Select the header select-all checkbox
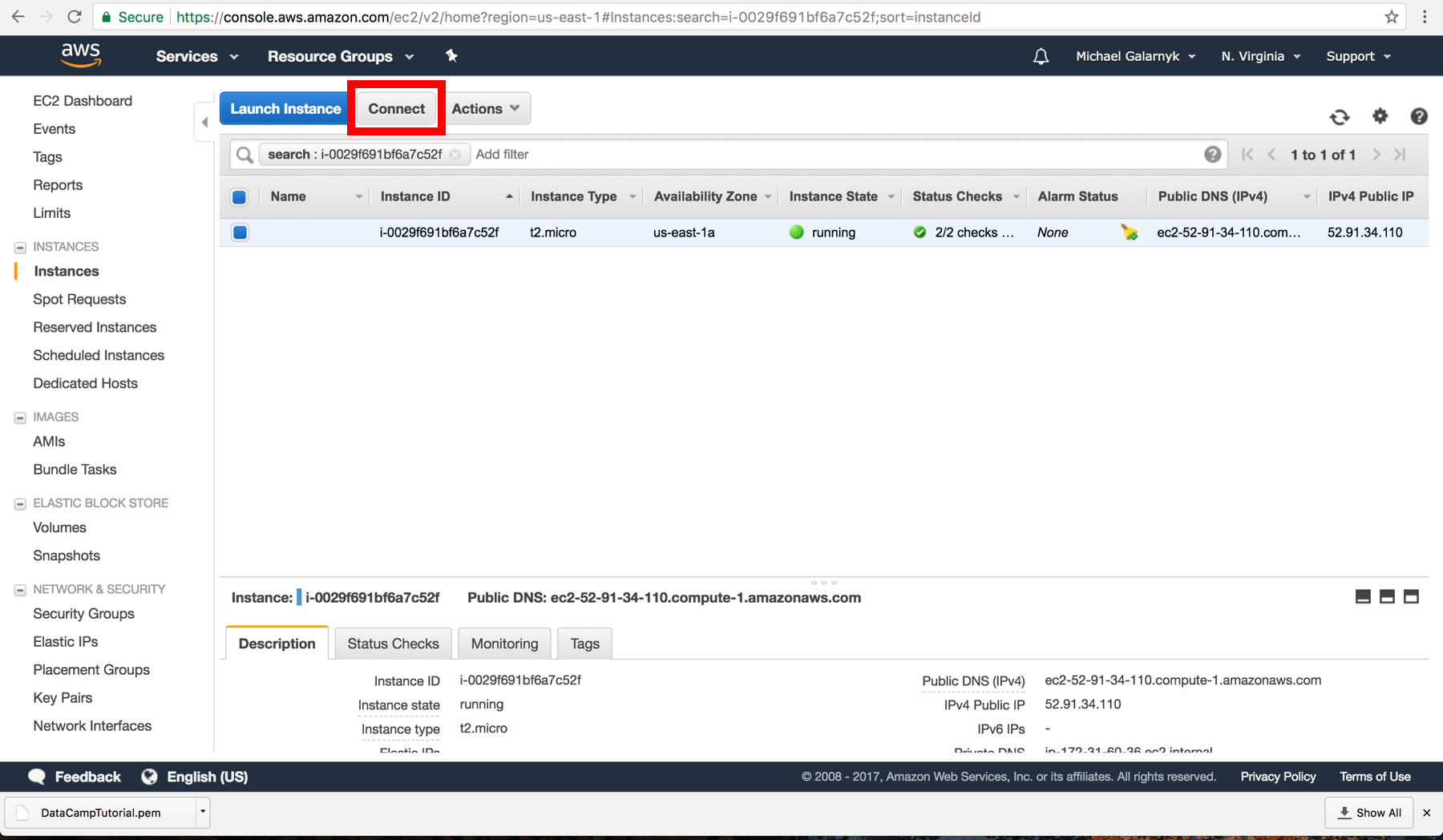Screen dimensions: 1443x840 [x=239, y=196]
